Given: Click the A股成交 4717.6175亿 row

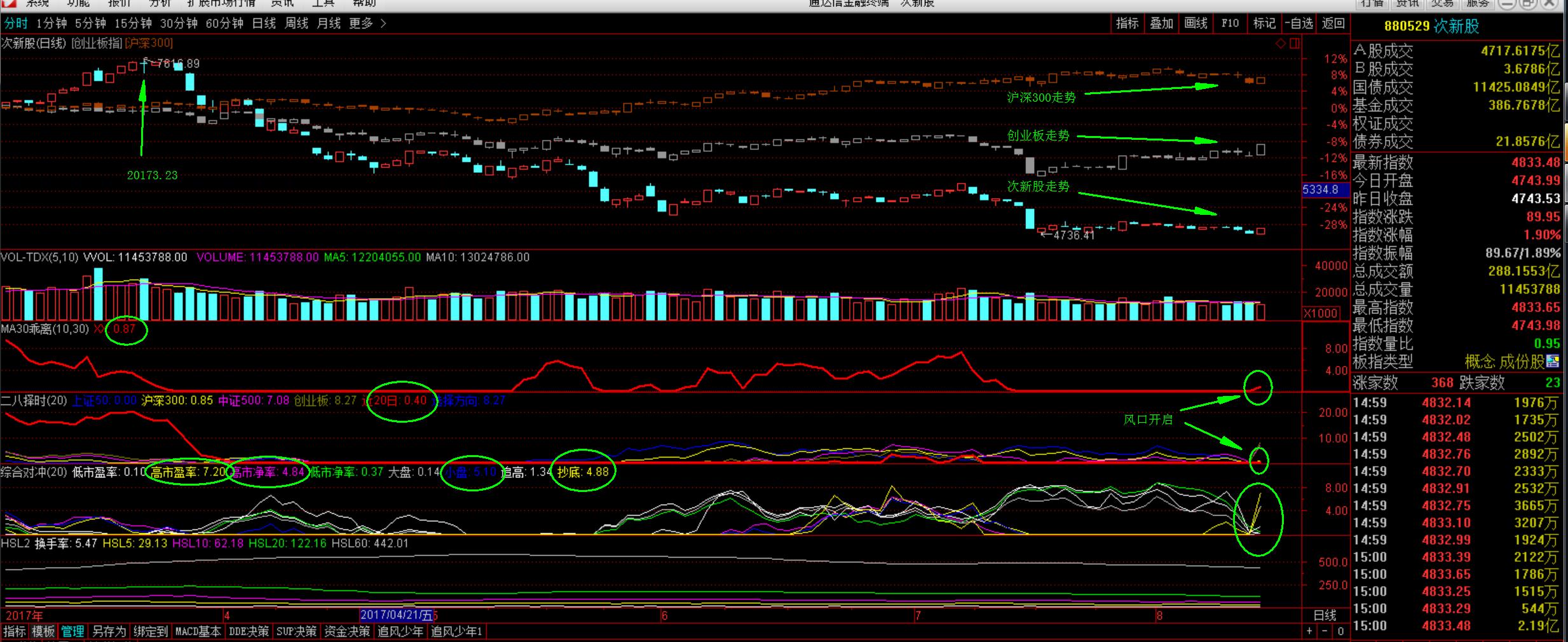Looking at the screenshot, I should 1457,51.
